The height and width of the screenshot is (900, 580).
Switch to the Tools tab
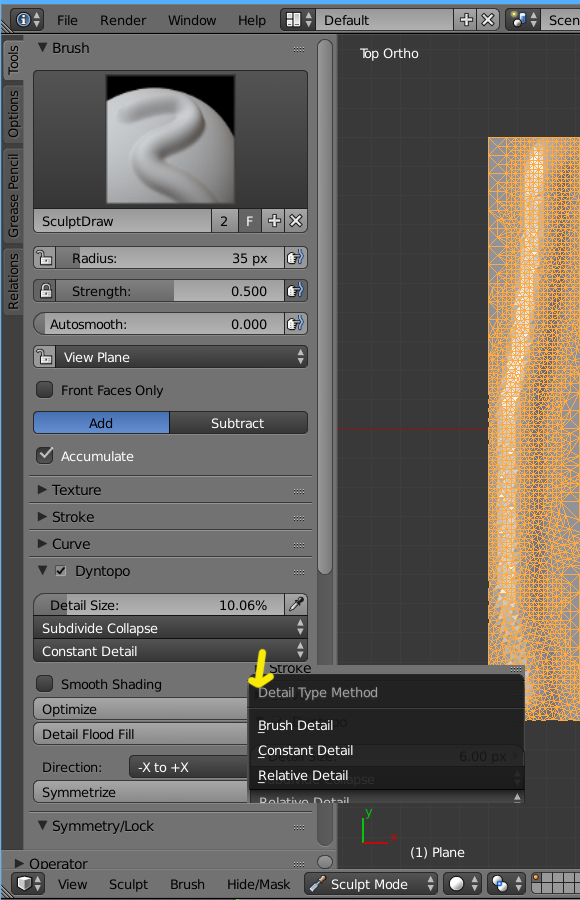tap(13, 60)
